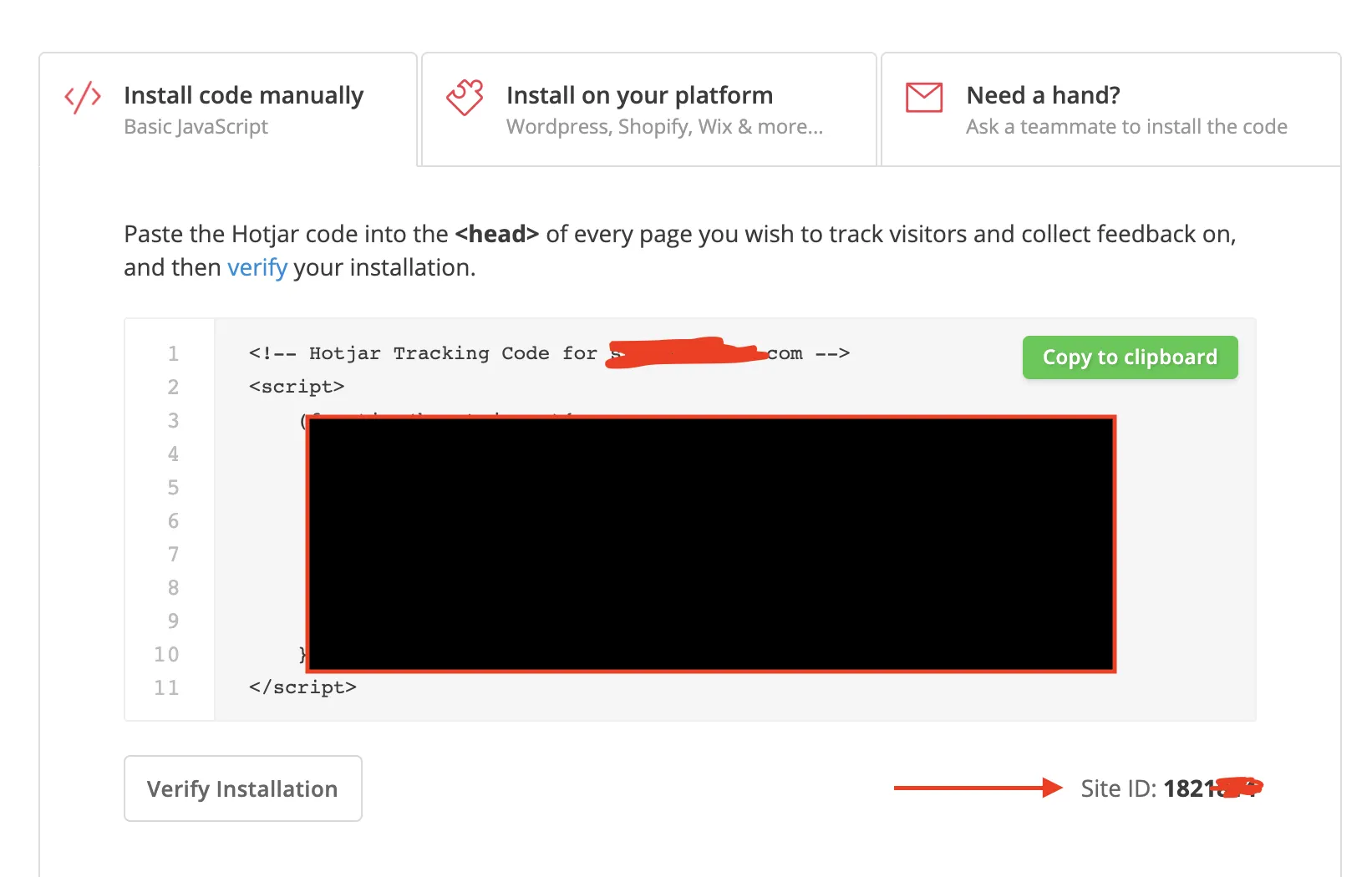Click the Site ID label text

tap(1119, 788)
